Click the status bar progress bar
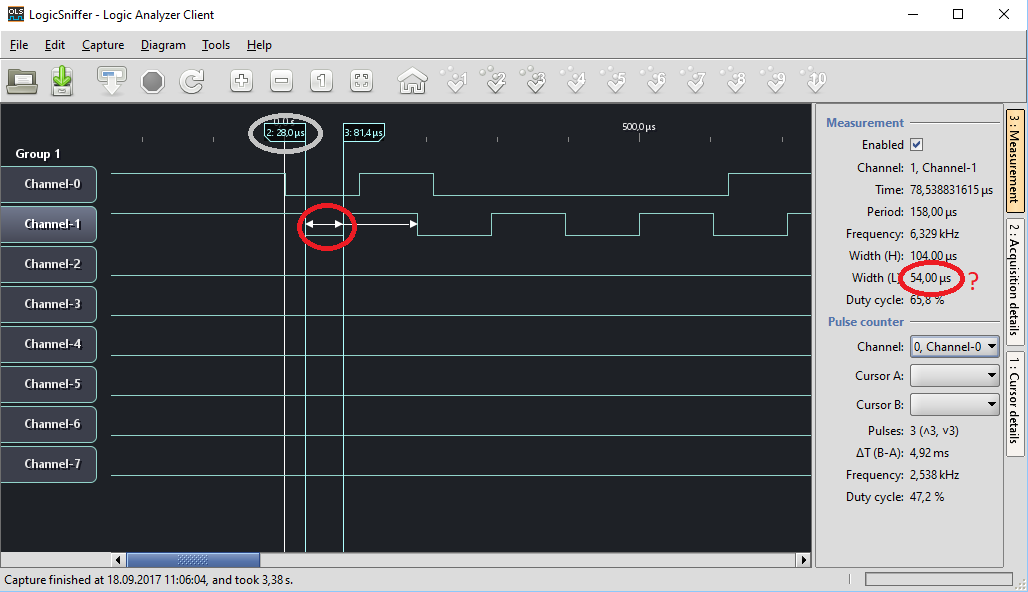 tap(939, 580)
